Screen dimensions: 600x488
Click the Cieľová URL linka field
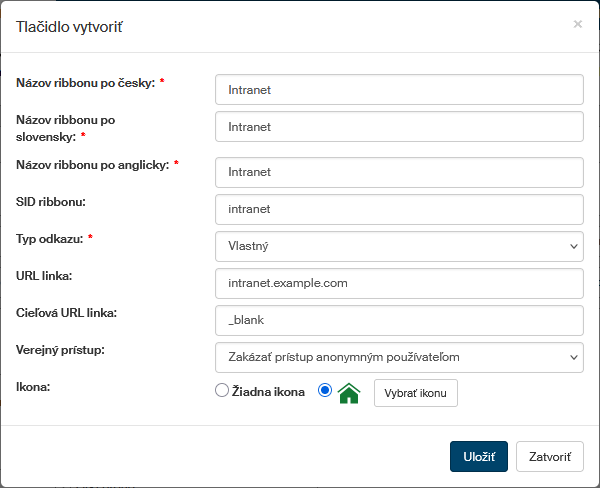pos(399,320)
